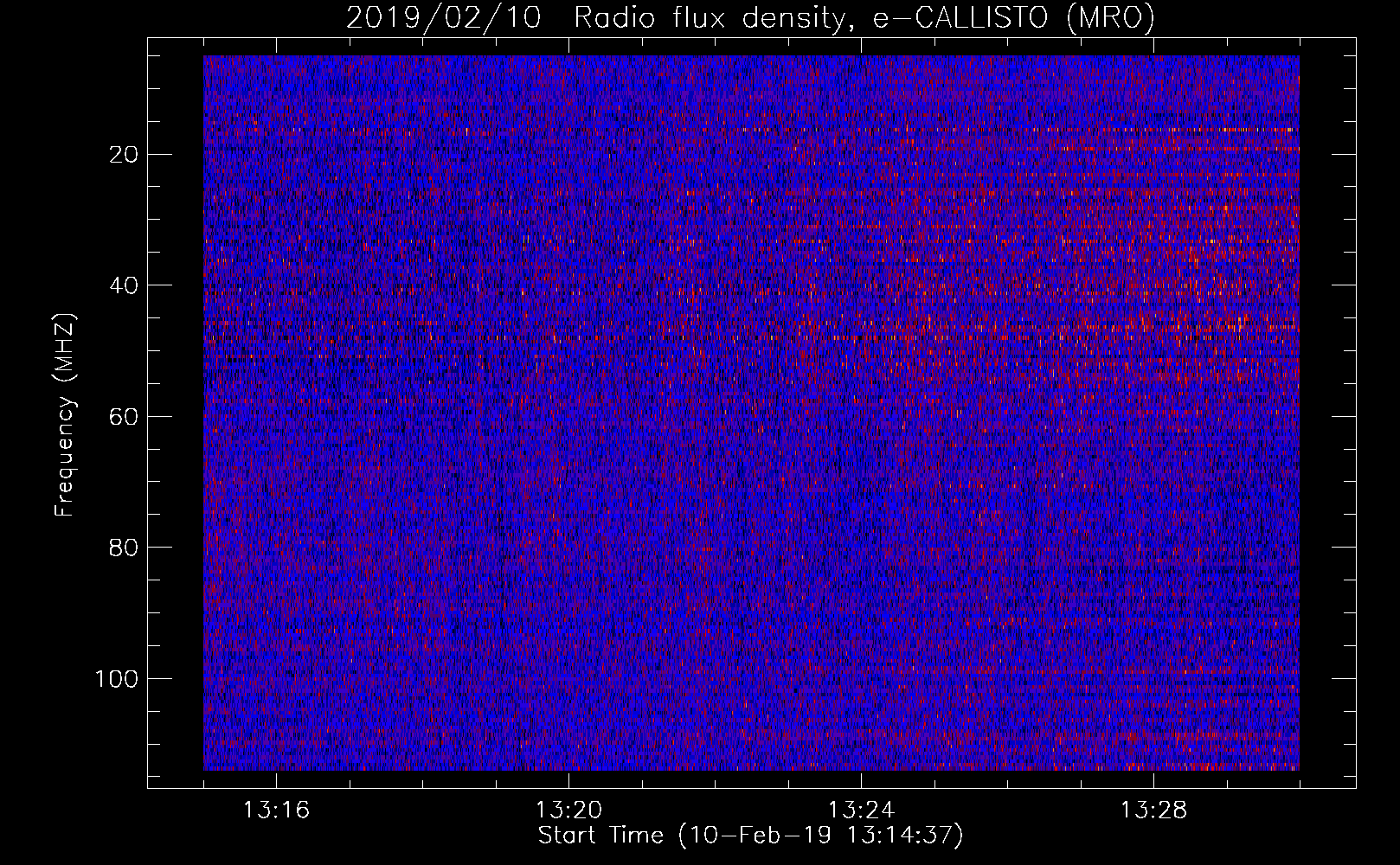Image resolution: width=1400 pixels, height=865 pixels.
Task: Click the 100 MHz frequency tick label
Action: (117, 679)
